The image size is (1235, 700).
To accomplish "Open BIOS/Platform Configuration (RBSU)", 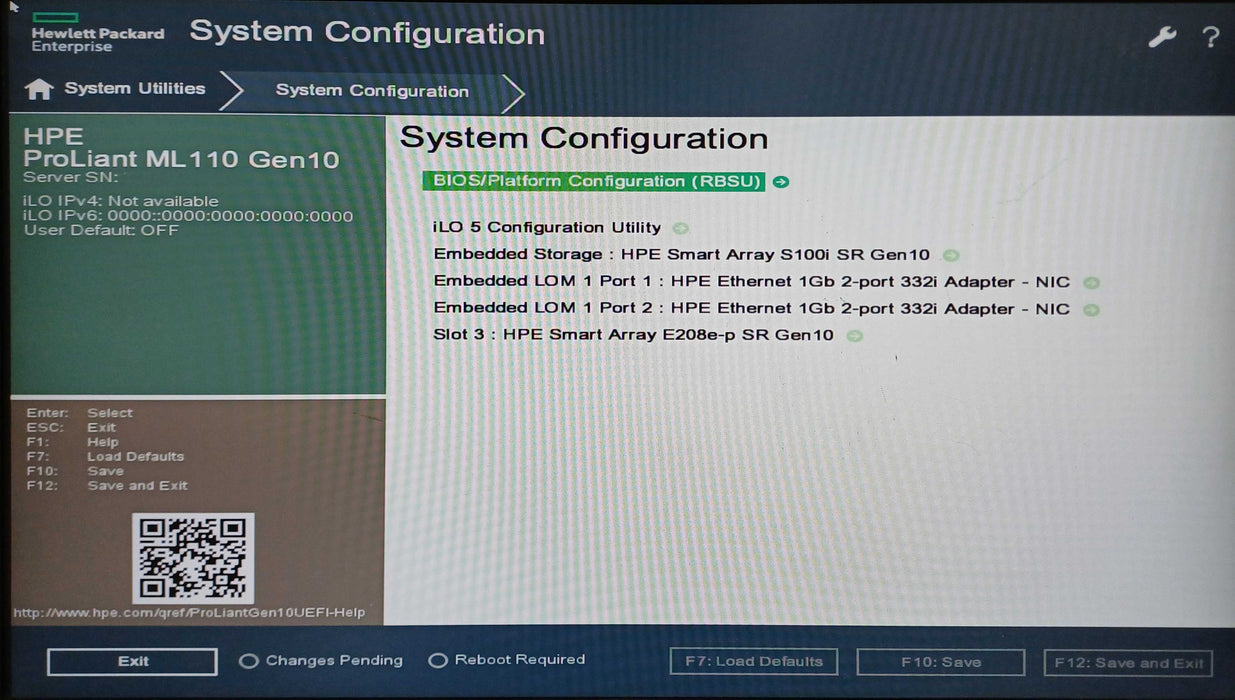I will (594, 181).
